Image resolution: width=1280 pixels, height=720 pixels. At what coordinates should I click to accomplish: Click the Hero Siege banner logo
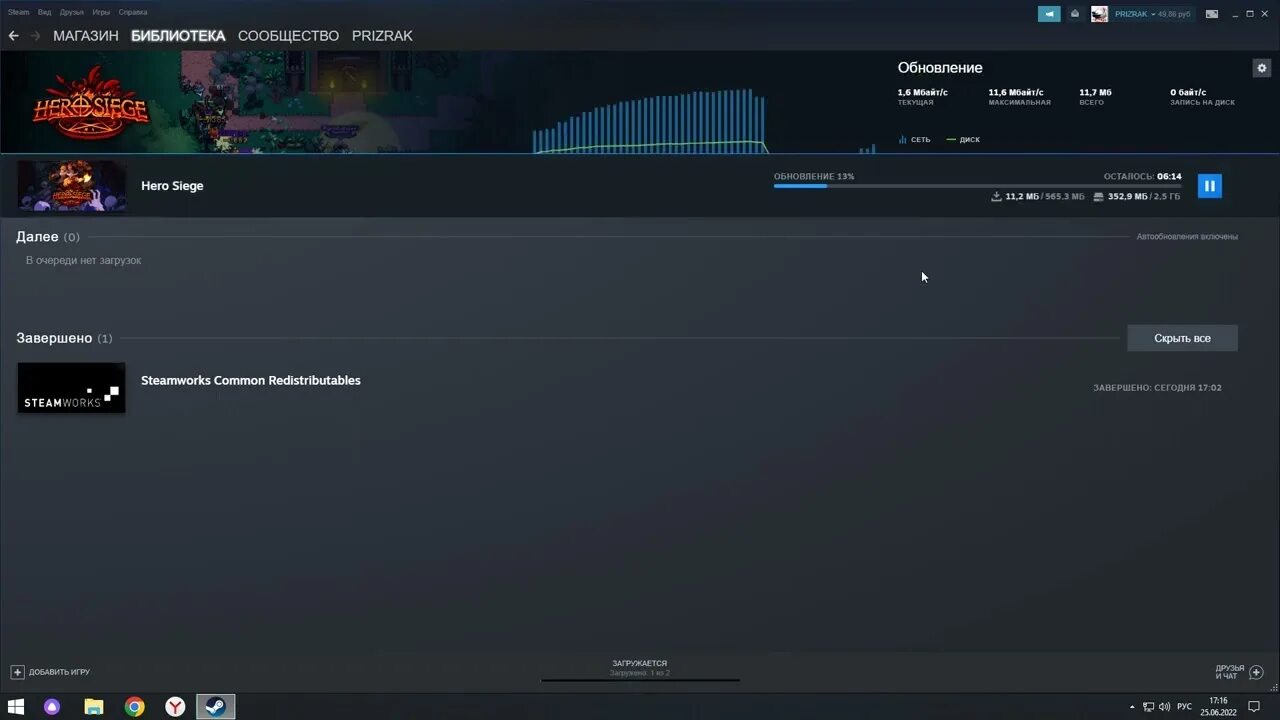coord(90,101)
